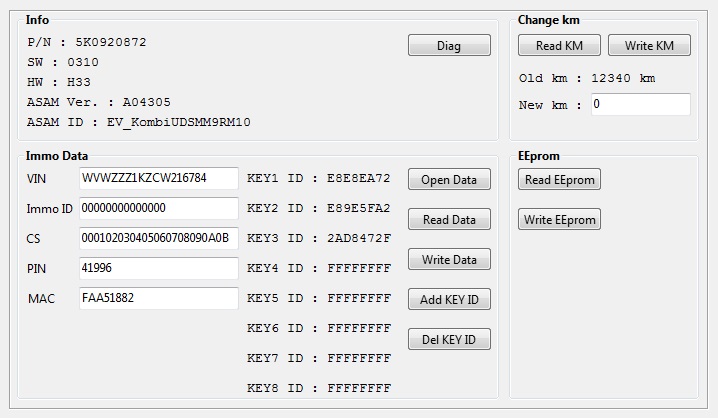Click the Old km reading text
This screenshot has height=418, width=718.
click(x=586, y=78)
